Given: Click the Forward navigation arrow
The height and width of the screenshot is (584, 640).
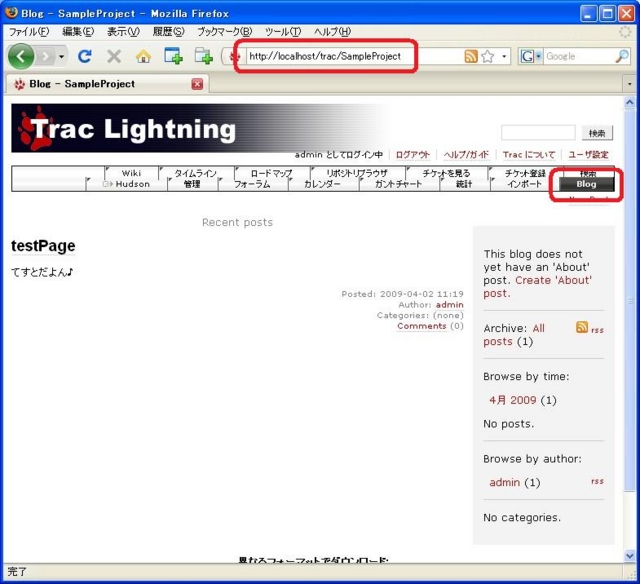Looking at the screenshot, I should tap(45, 56).
